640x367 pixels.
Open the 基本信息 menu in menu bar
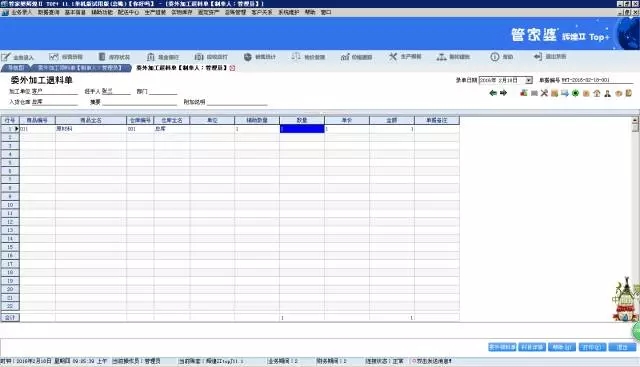pyautogui.click(x=76, y=12)
